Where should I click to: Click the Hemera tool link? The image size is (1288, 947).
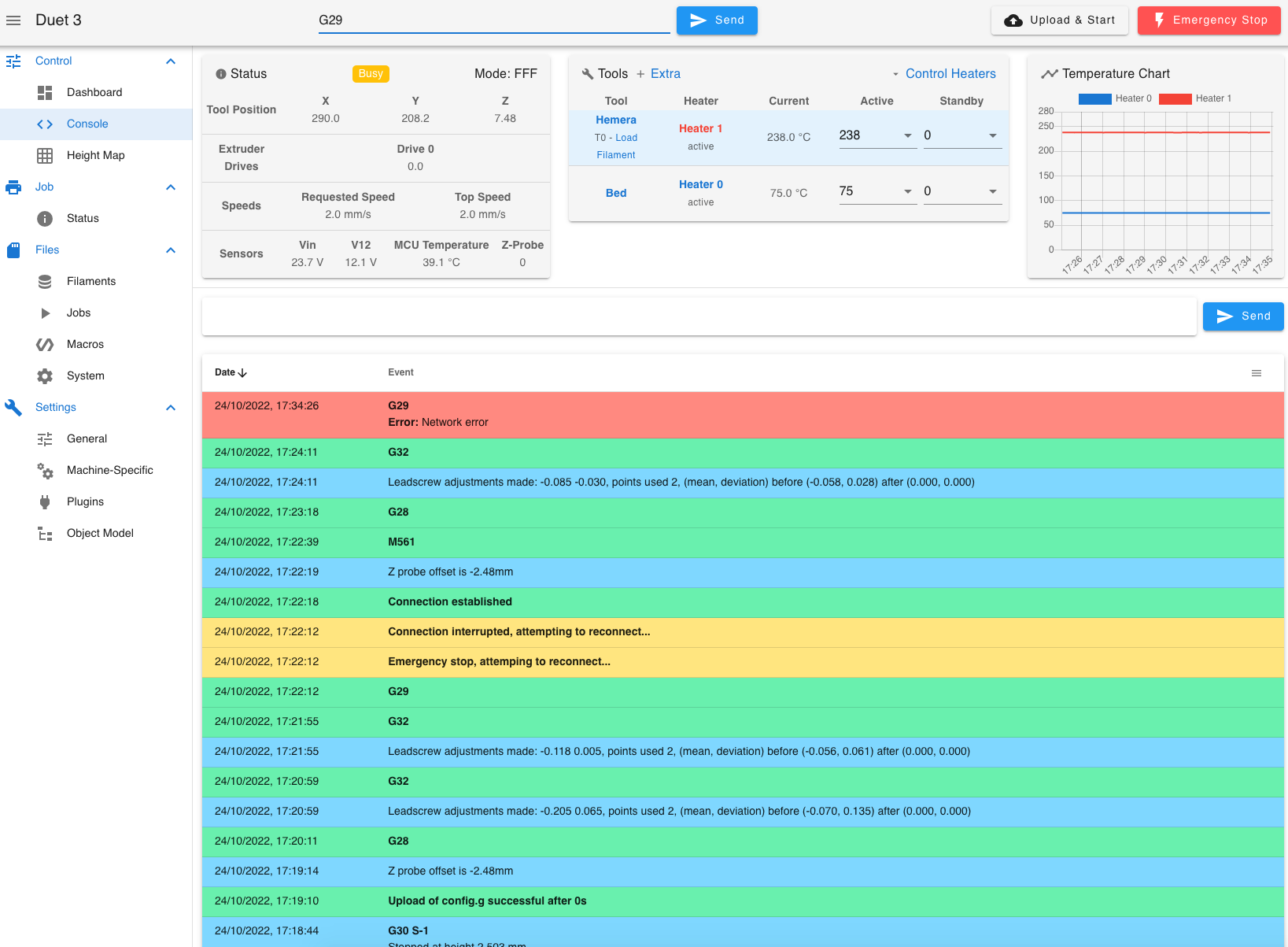616,120
